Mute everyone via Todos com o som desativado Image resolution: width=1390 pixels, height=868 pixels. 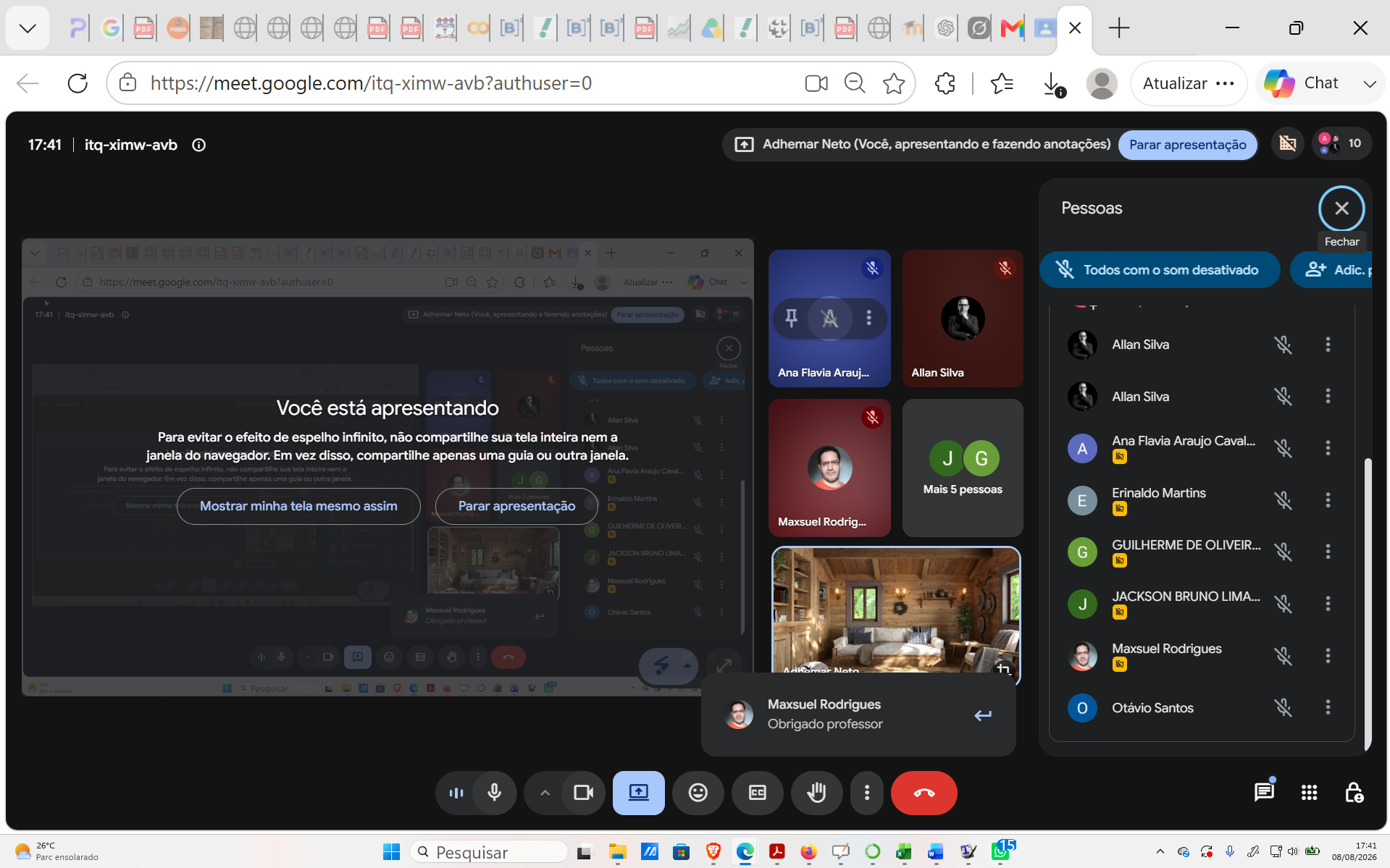[x=1160, y=270]
